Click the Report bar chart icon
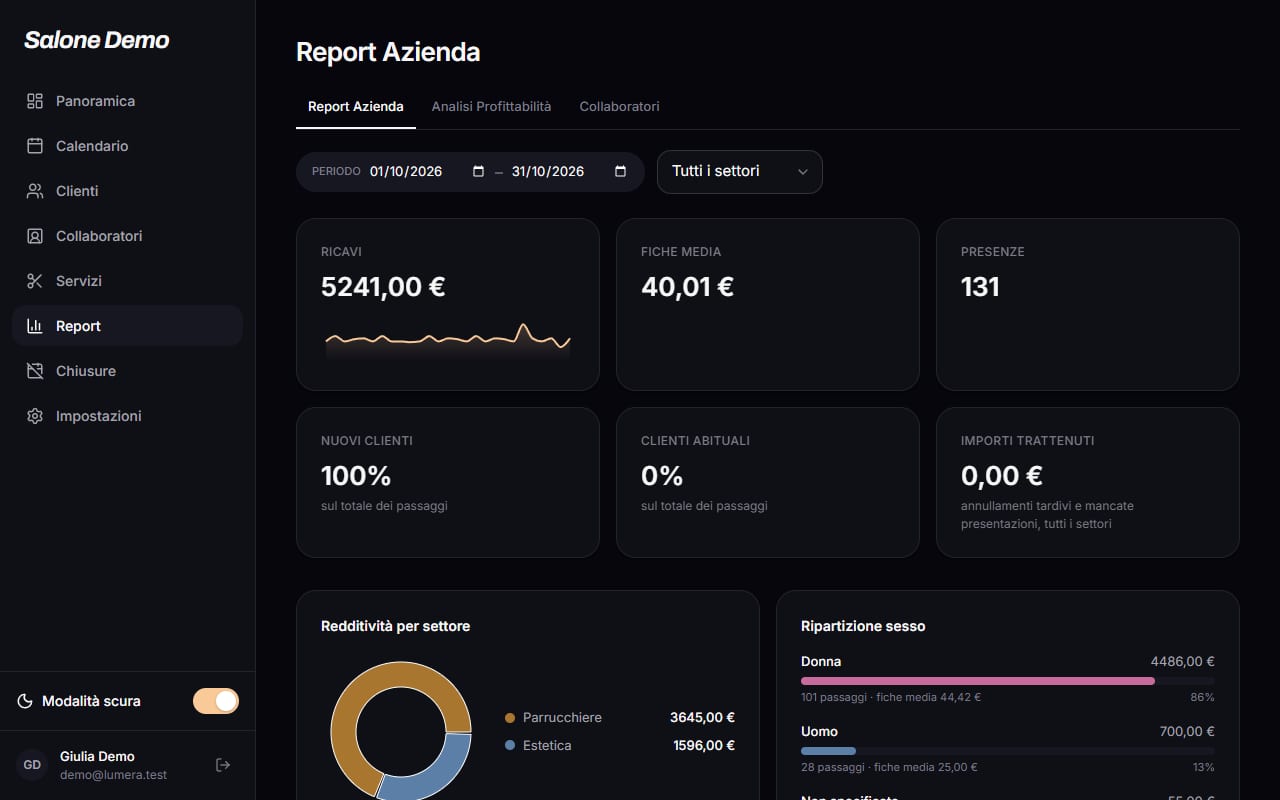Viewport: 1280px width, 800px height. [35, 326]
